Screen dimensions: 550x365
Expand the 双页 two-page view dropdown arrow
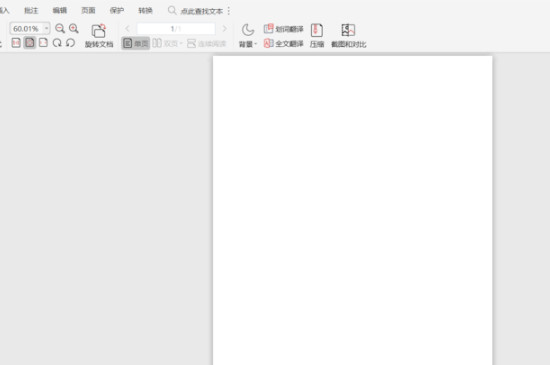coord(181,43)
